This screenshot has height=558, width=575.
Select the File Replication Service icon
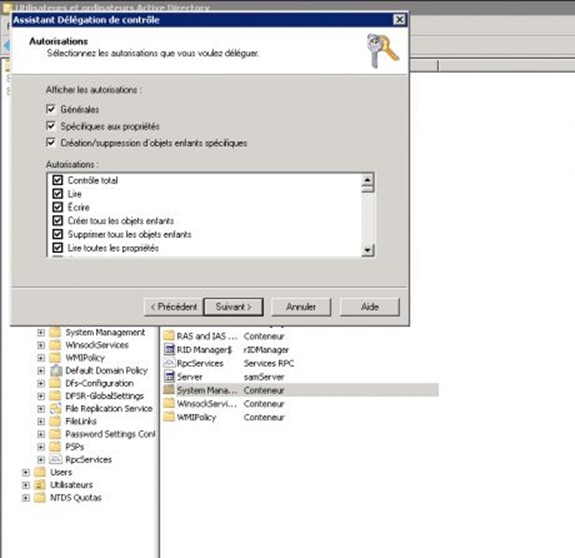(55, 408)
